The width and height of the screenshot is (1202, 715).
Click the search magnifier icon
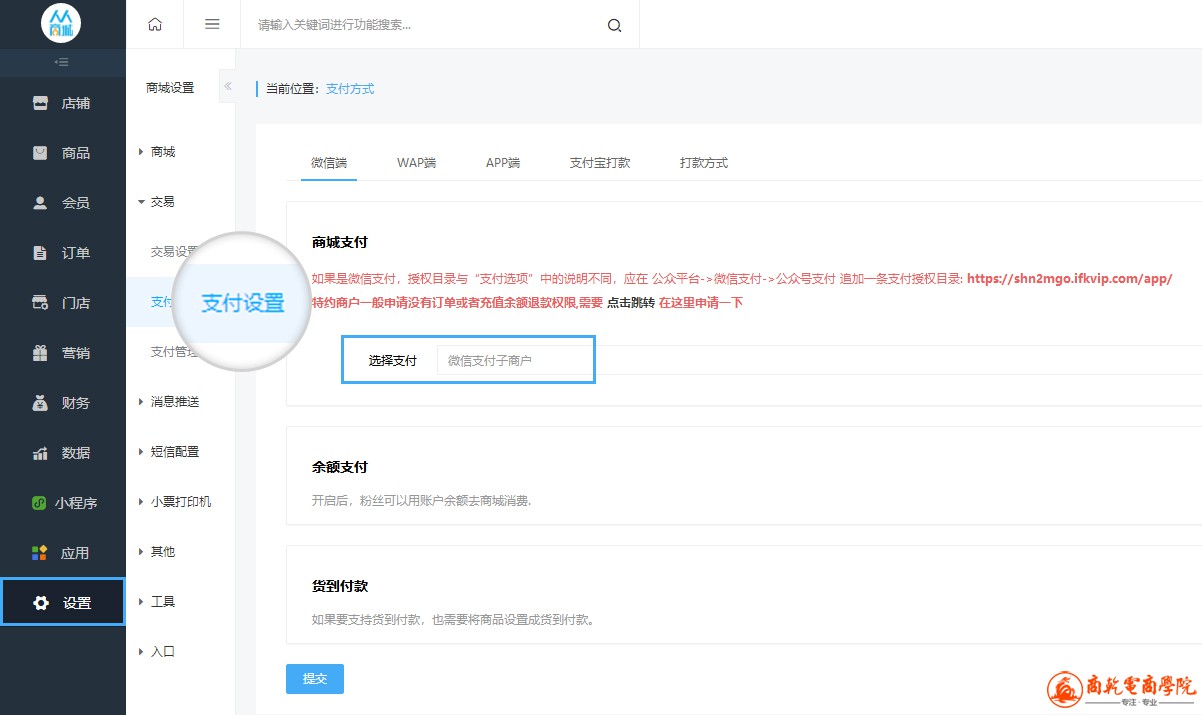(x=614, y=26)
